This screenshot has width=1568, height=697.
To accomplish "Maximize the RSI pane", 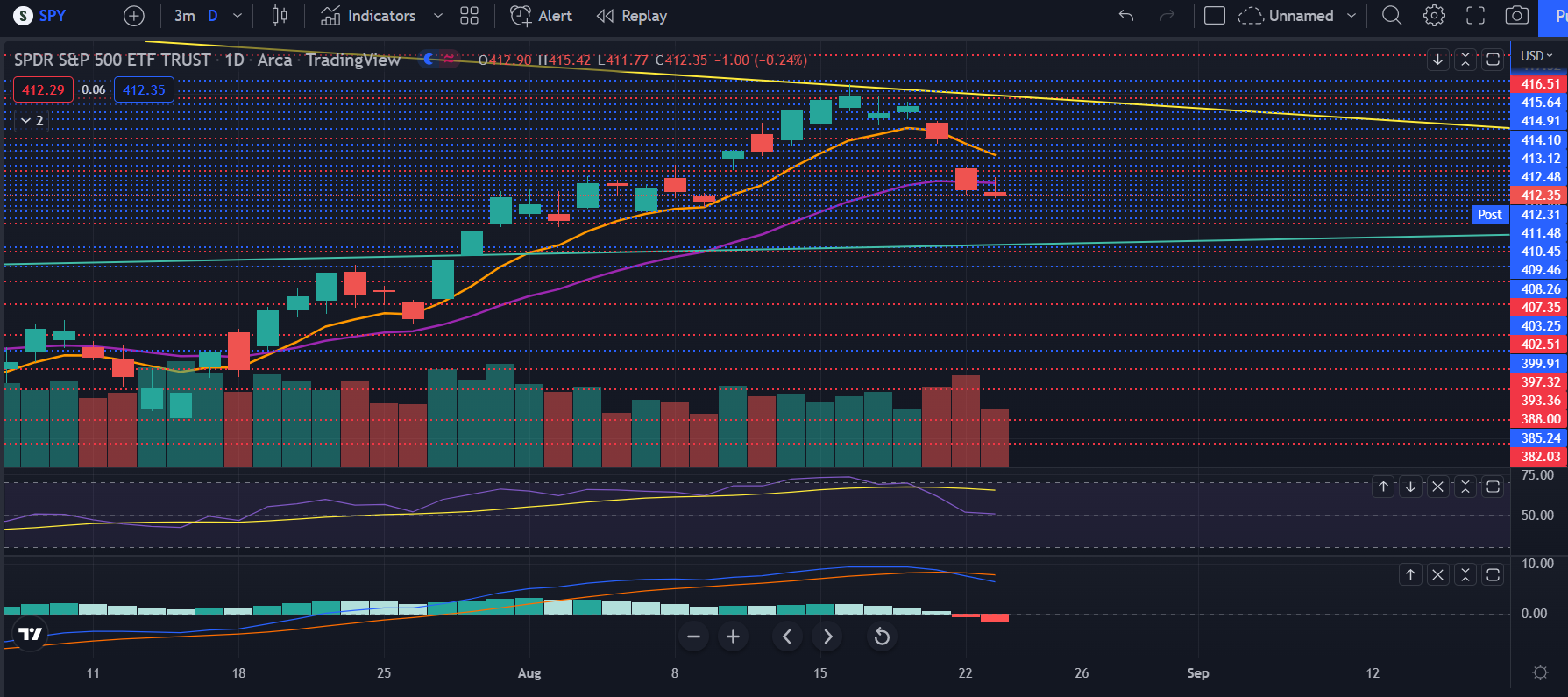I will tap(1493, 487).
